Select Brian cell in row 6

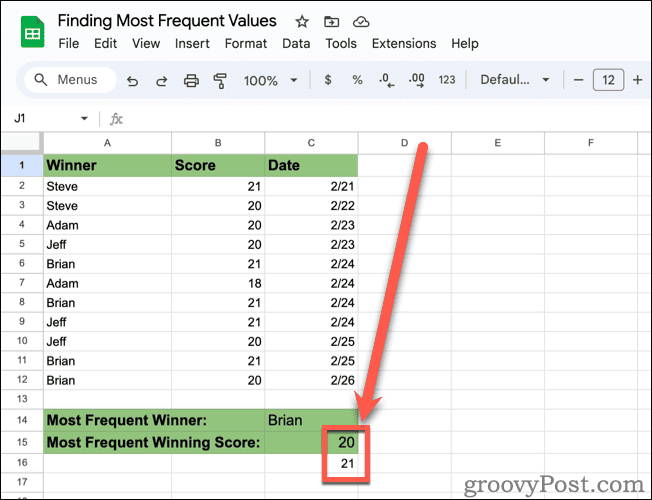[x=107, y=264]
